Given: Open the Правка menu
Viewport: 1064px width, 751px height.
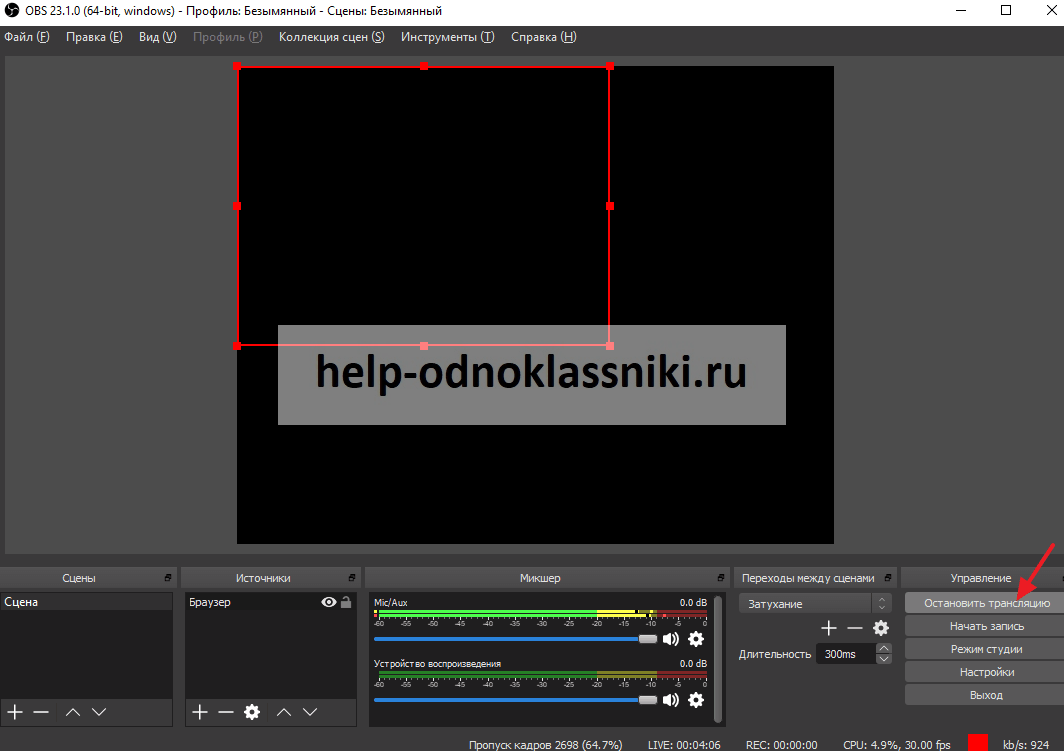Looking at the screenshot, I should click(x=94, y=37).
